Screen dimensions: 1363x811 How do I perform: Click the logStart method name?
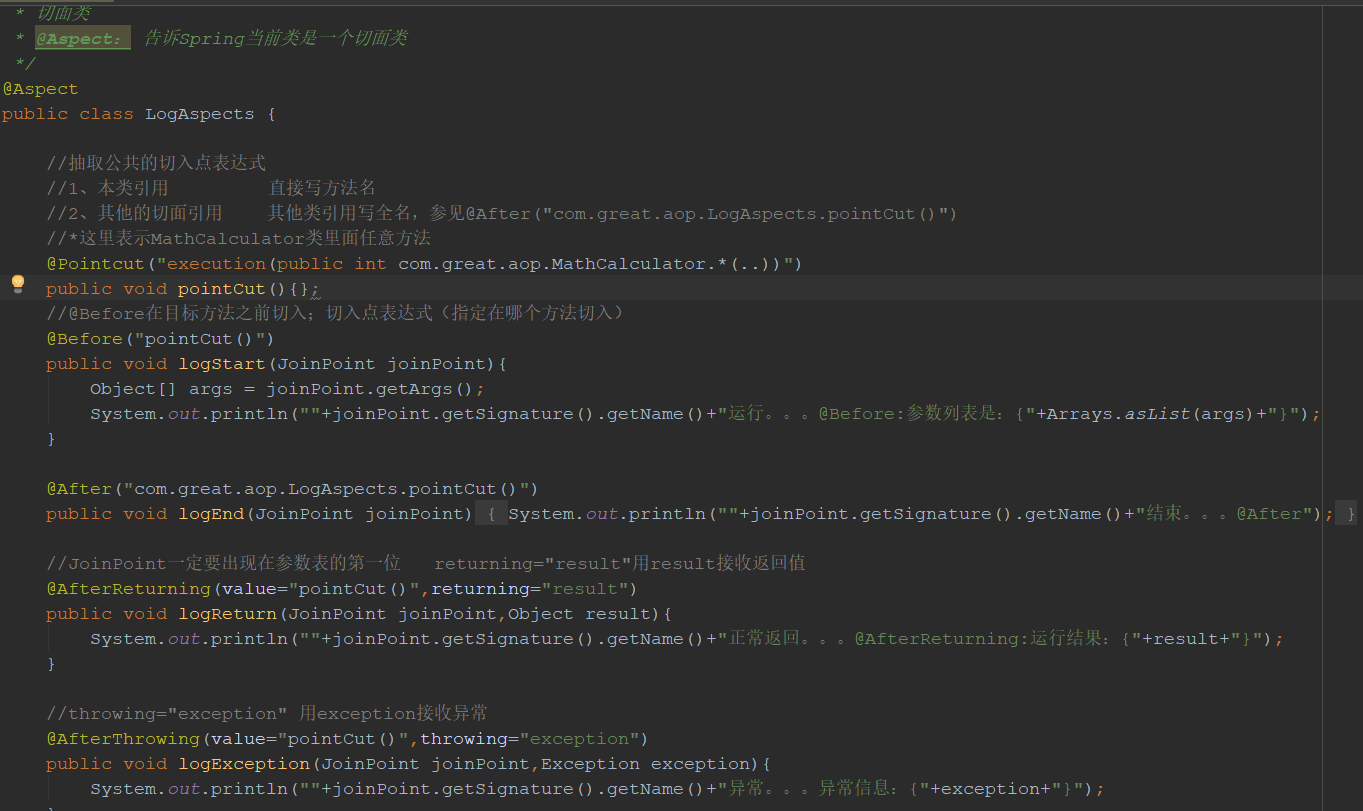point(222,364)
